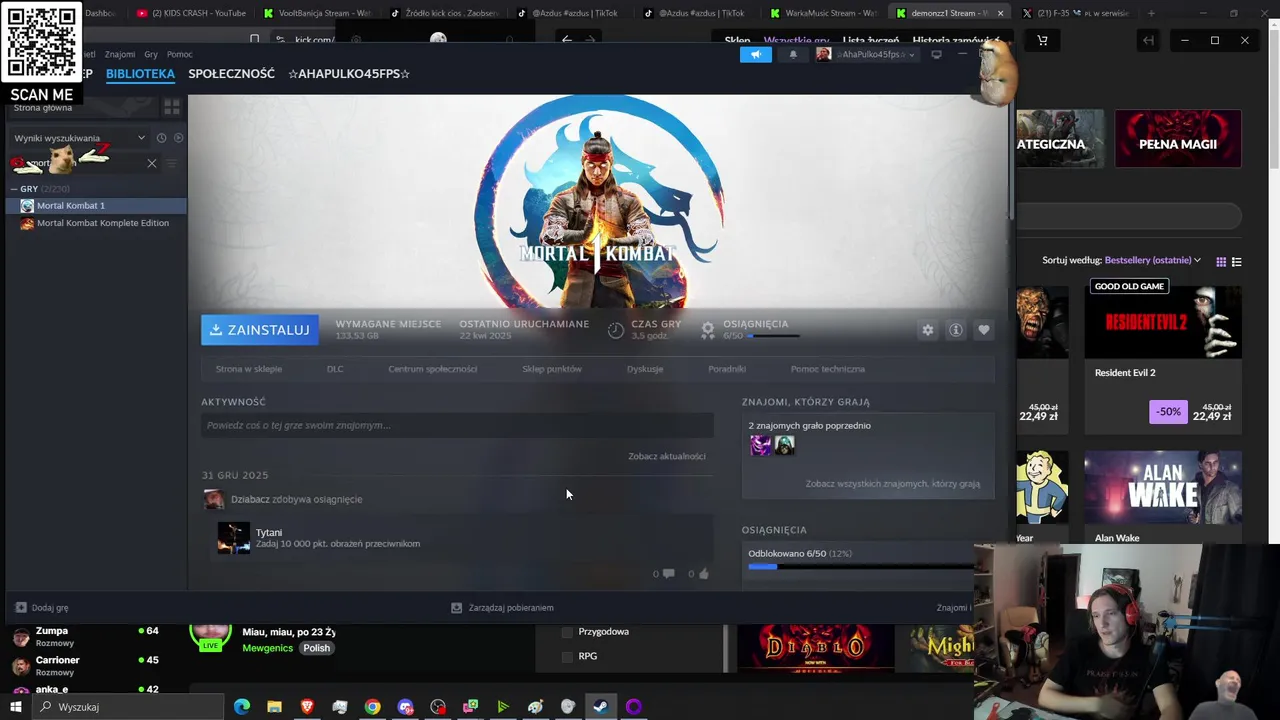Open Sortuj według Bestsellery dropdown
The height and width of the screenshot is (720, 1280).
1152,261
